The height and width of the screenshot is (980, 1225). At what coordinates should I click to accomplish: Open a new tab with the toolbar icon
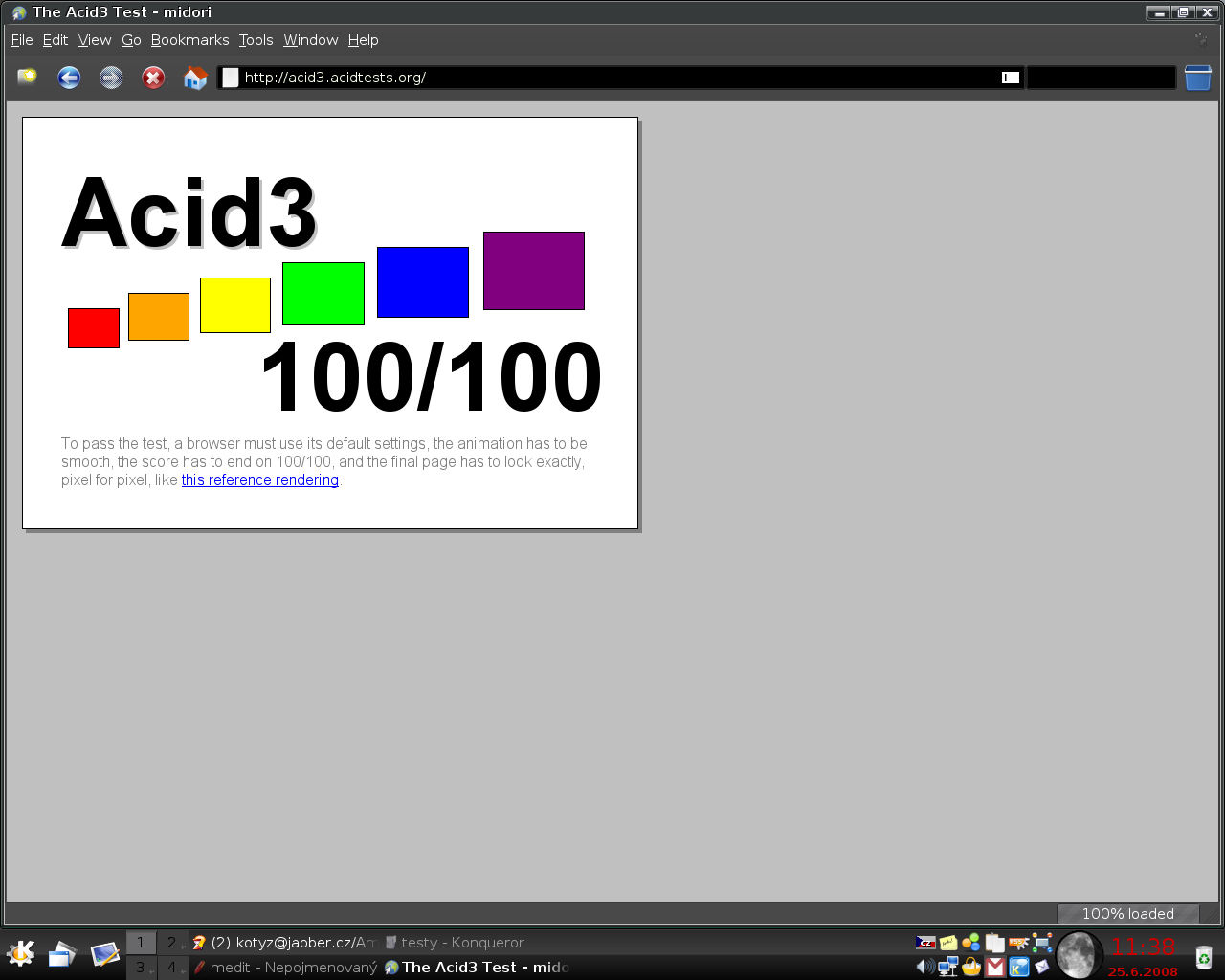(x=27, y=77)
